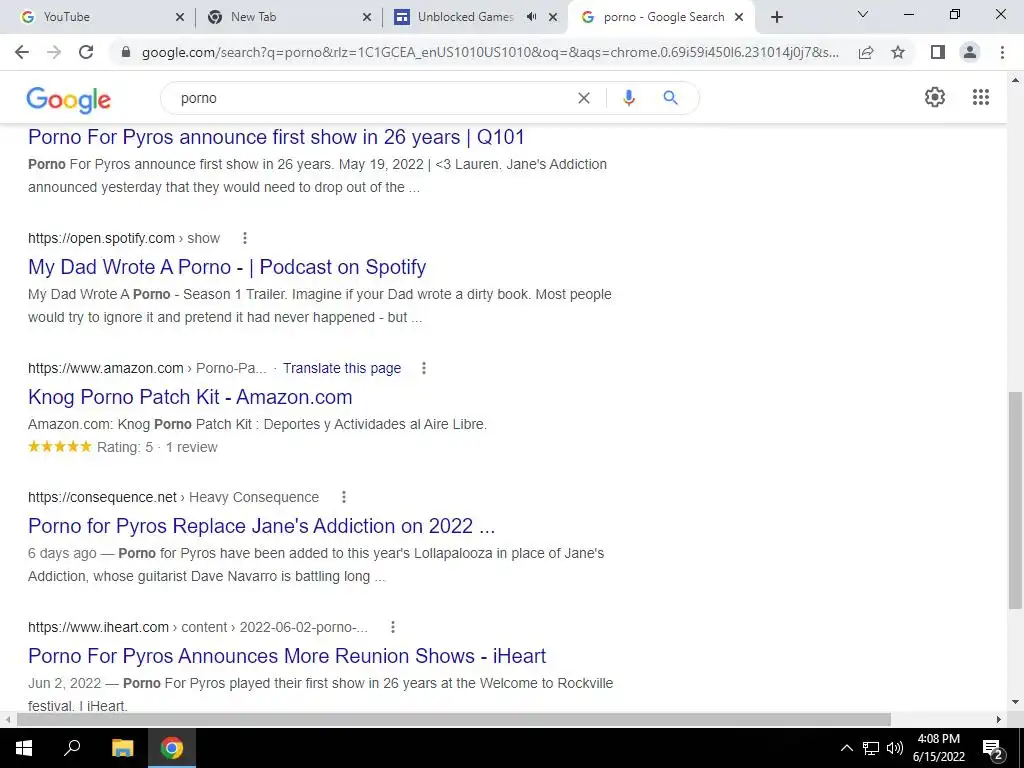Mute the Unblocked Games tab audio
This screenshot has height=768, width=1024.
(532, 17)
